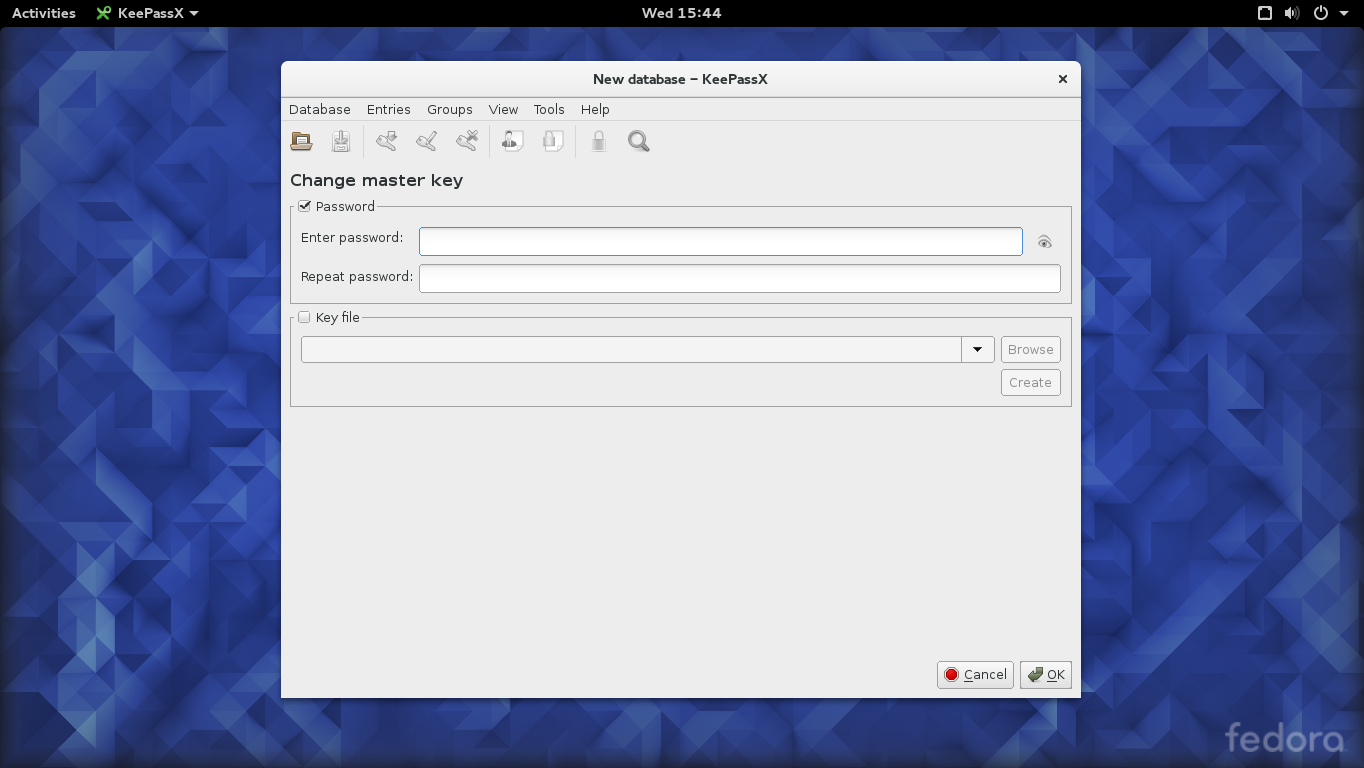Viewport: 1364px width, 768px height.
Task: Open the Help menu
Action: click(x=595, y=109)
